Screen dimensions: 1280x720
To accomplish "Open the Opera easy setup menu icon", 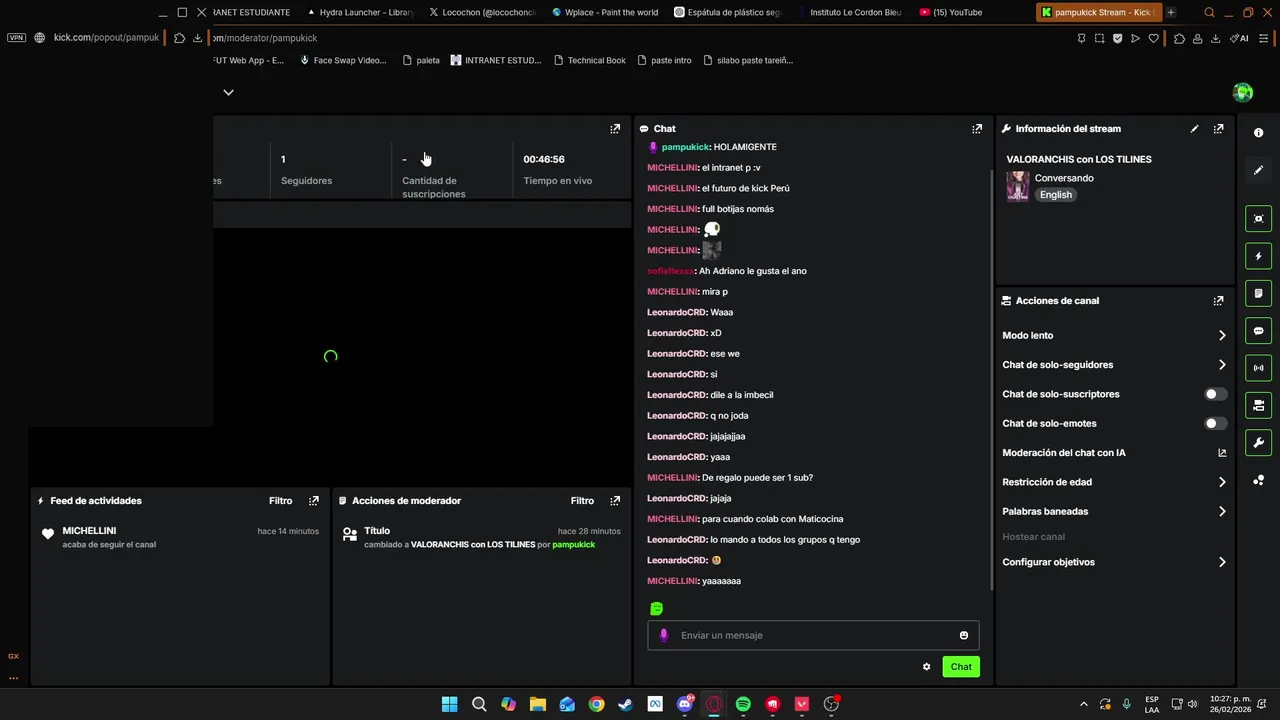I will click(x=1265, y=38).
